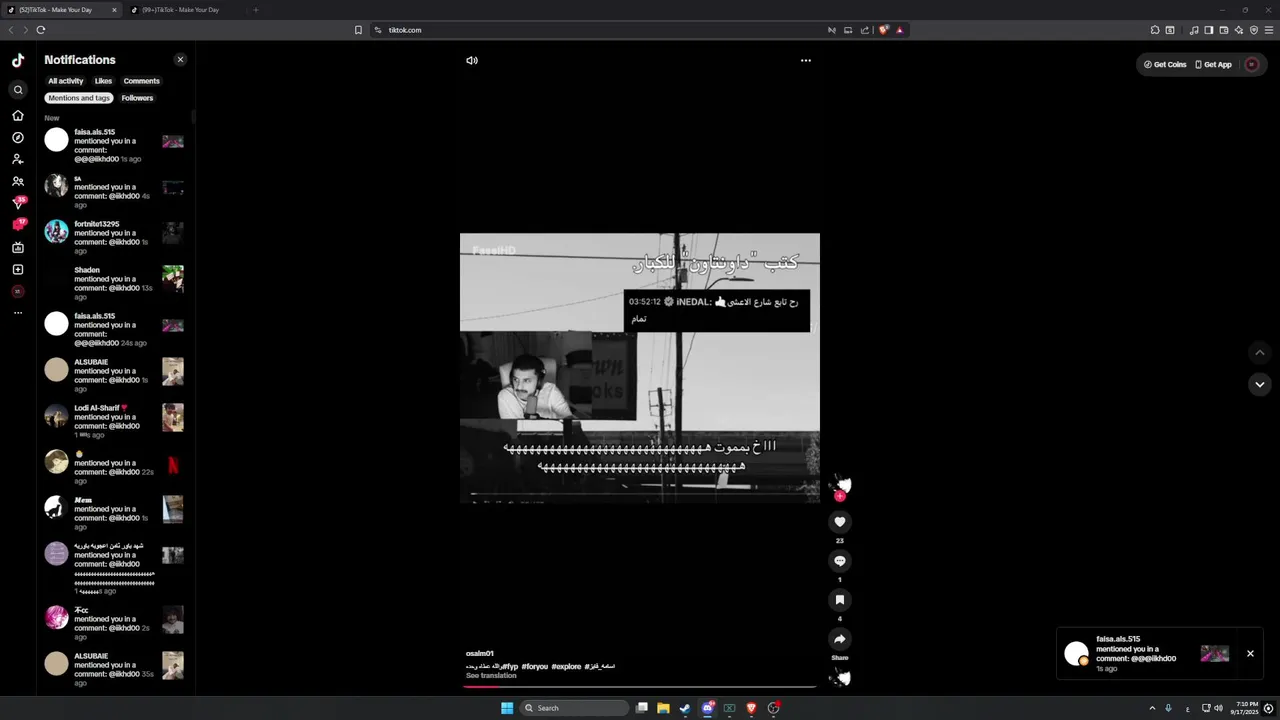Open the osalm01 creator profile link

point(480,653)
